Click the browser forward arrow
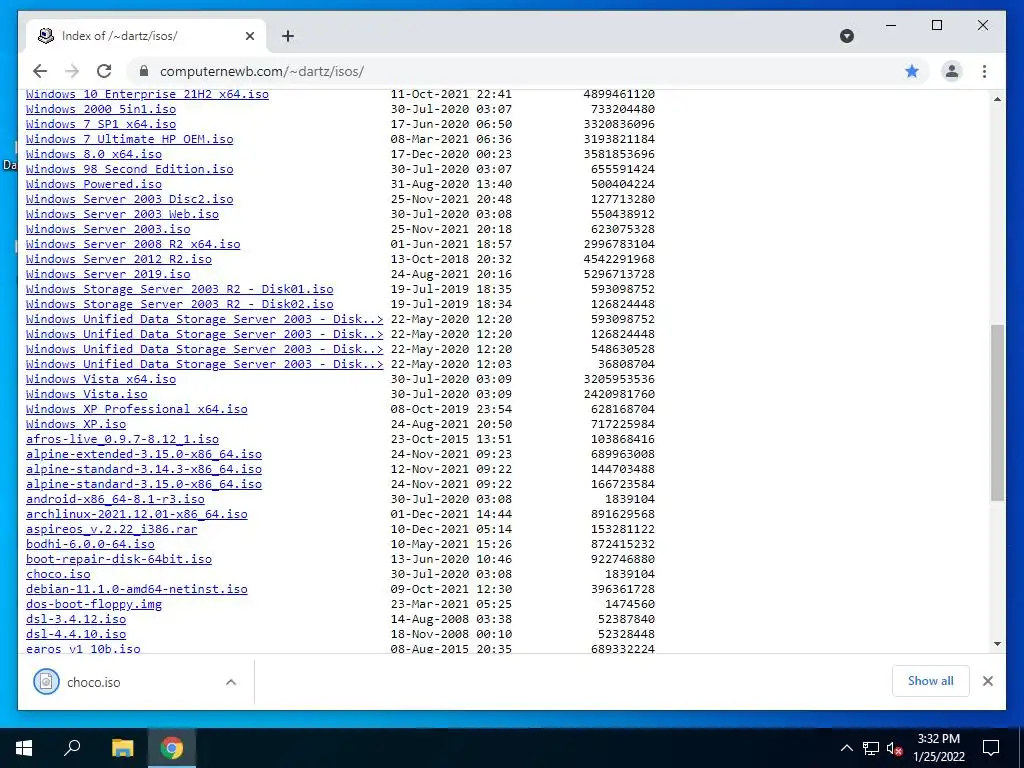This screenshot has width=1024, height=768. pos(72,71)
